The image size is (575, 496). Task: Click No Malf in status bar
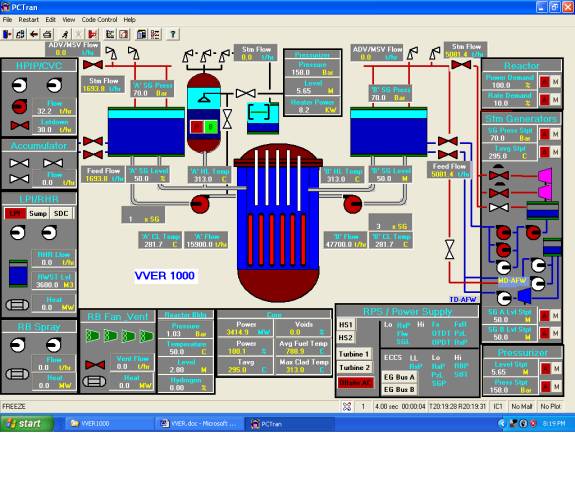click(x=522, y=406)
